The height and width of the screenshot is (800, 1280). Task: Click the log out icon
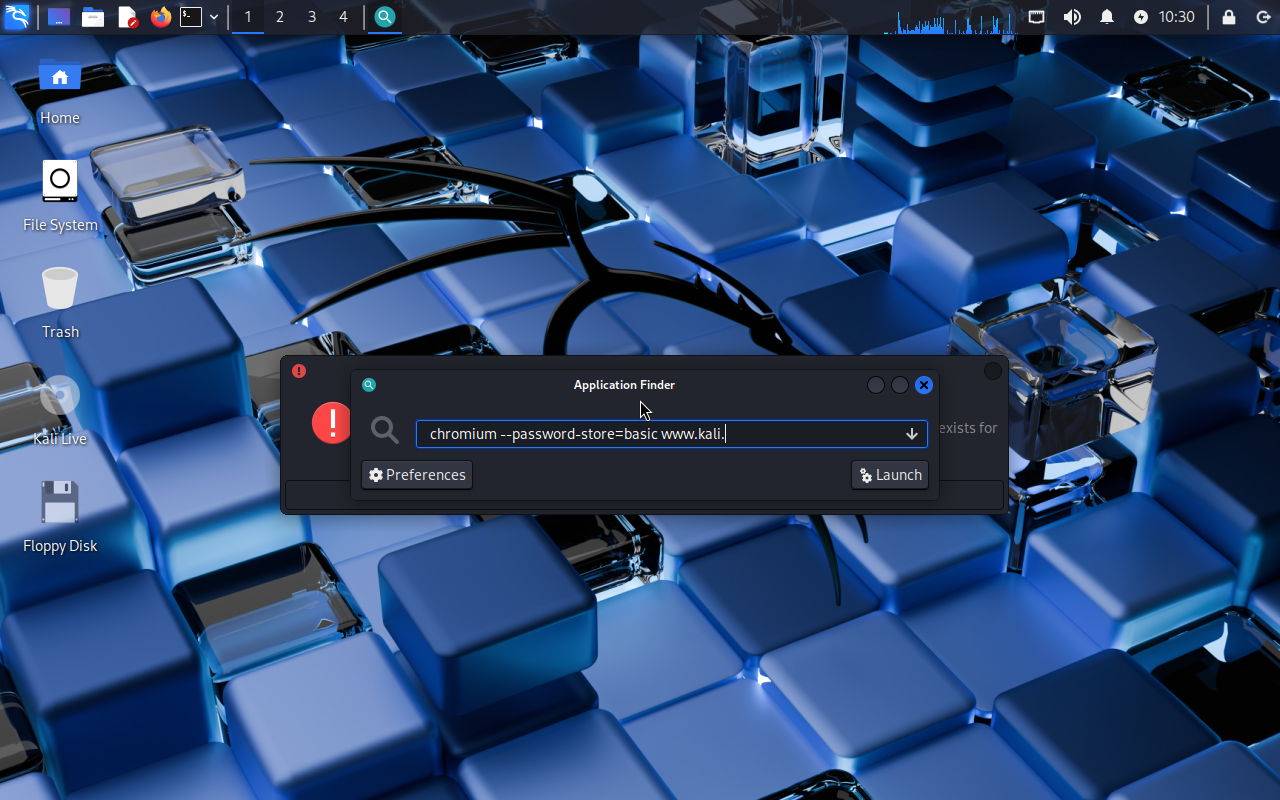point(1263,17)
